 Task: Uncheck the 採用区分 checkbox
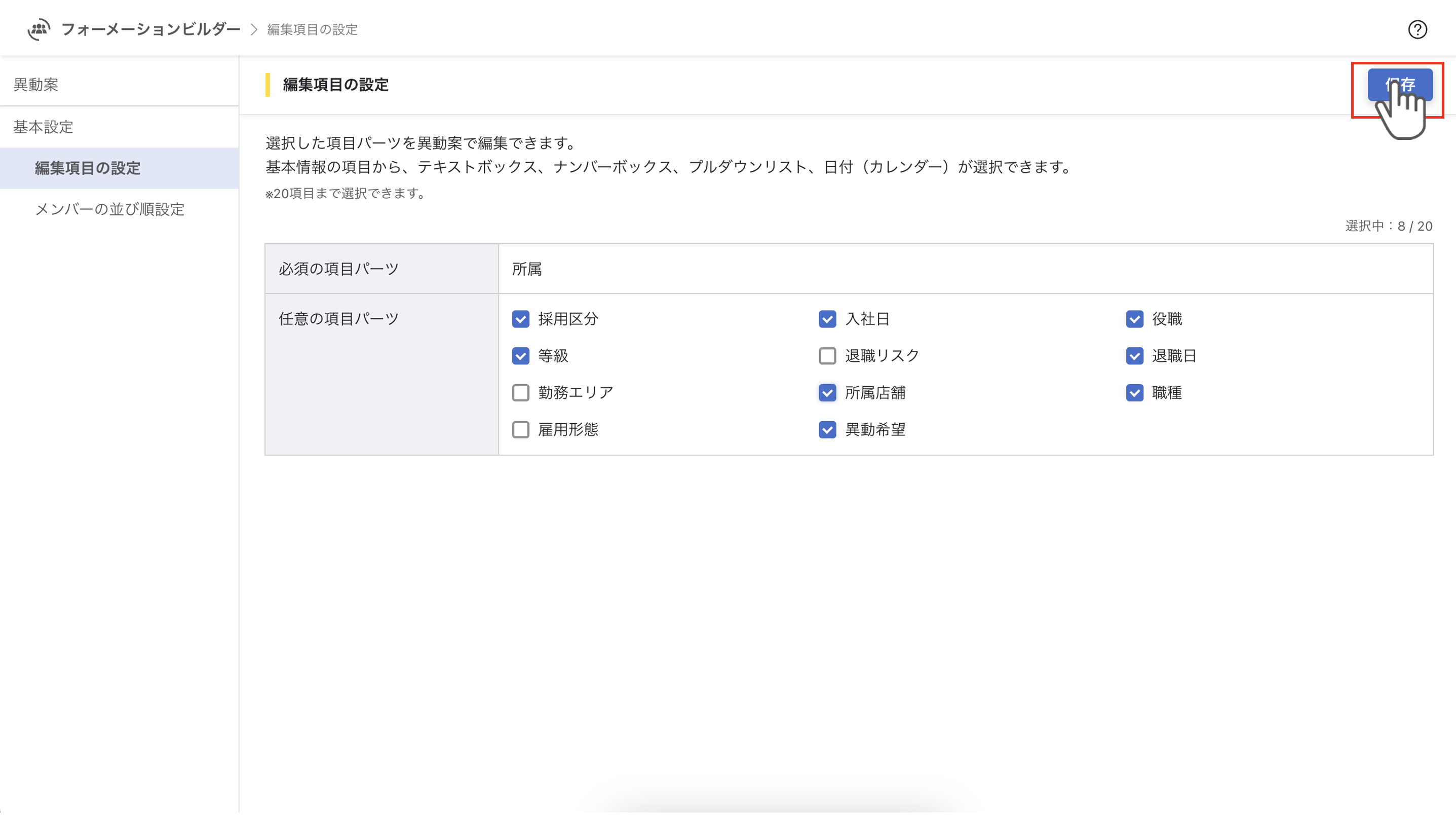pyautogui.click(x=521, y=319)
